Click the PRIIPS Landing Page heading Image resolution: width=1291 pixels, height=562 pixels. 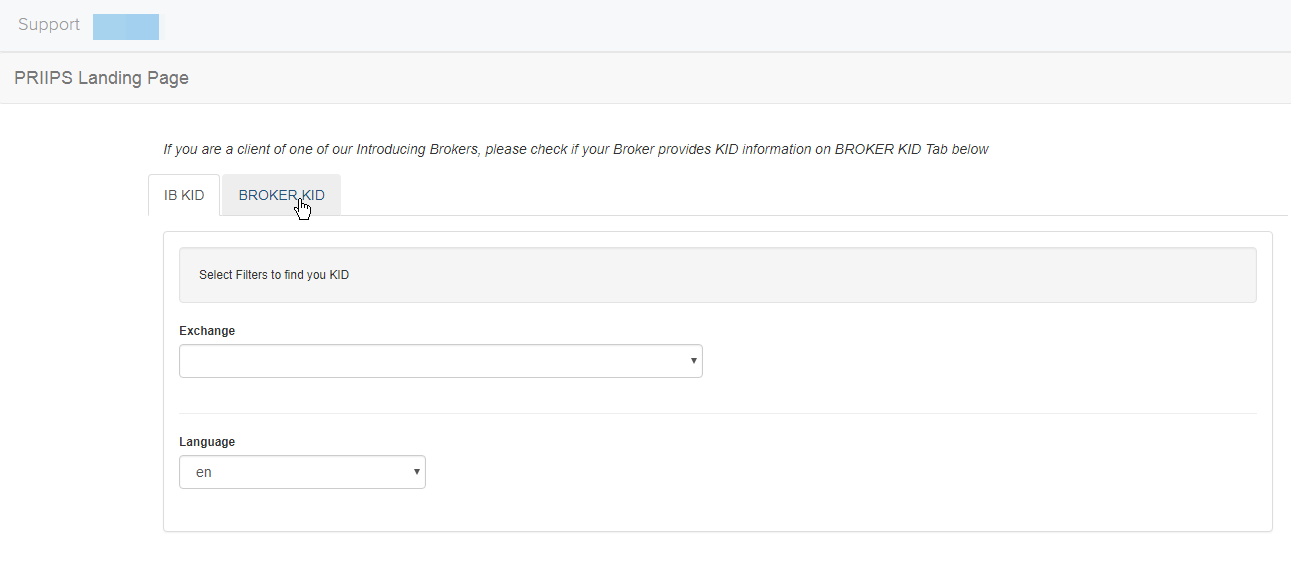tap(101, 78)
